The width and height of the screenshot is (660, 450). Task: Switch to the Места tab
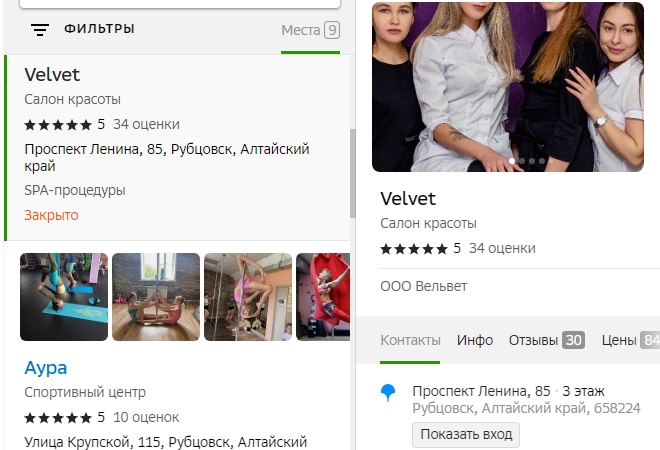coord(310,30)
